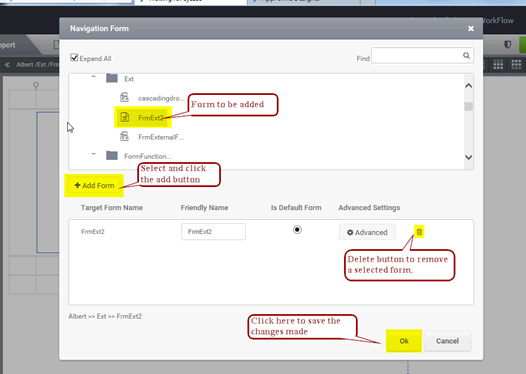Select FrmExt2 in the tree
Screen dimensions: 526x374
pyautogui.click(x=151, y=118)
